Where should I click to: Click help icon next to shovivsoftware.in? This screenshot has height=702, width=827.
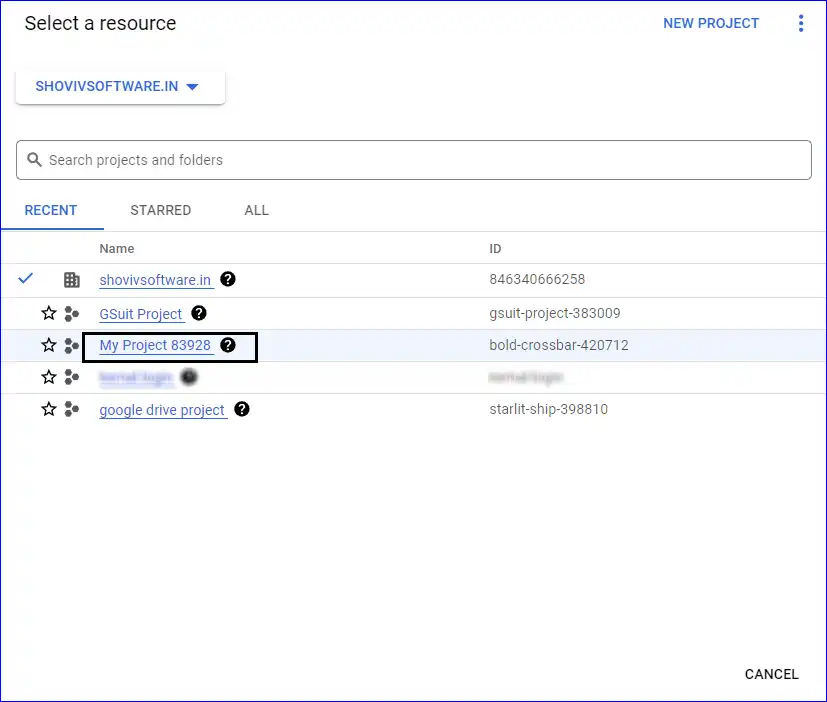pos(228,280)
